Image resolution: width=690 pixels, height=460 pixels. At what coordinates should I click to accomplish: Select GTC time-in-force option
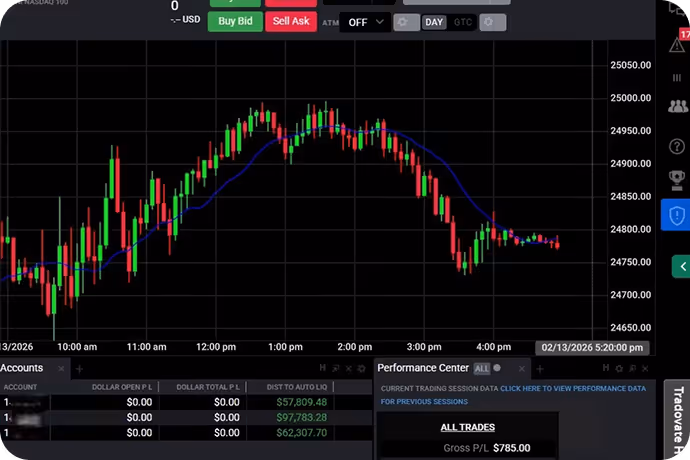coord(462,22)
